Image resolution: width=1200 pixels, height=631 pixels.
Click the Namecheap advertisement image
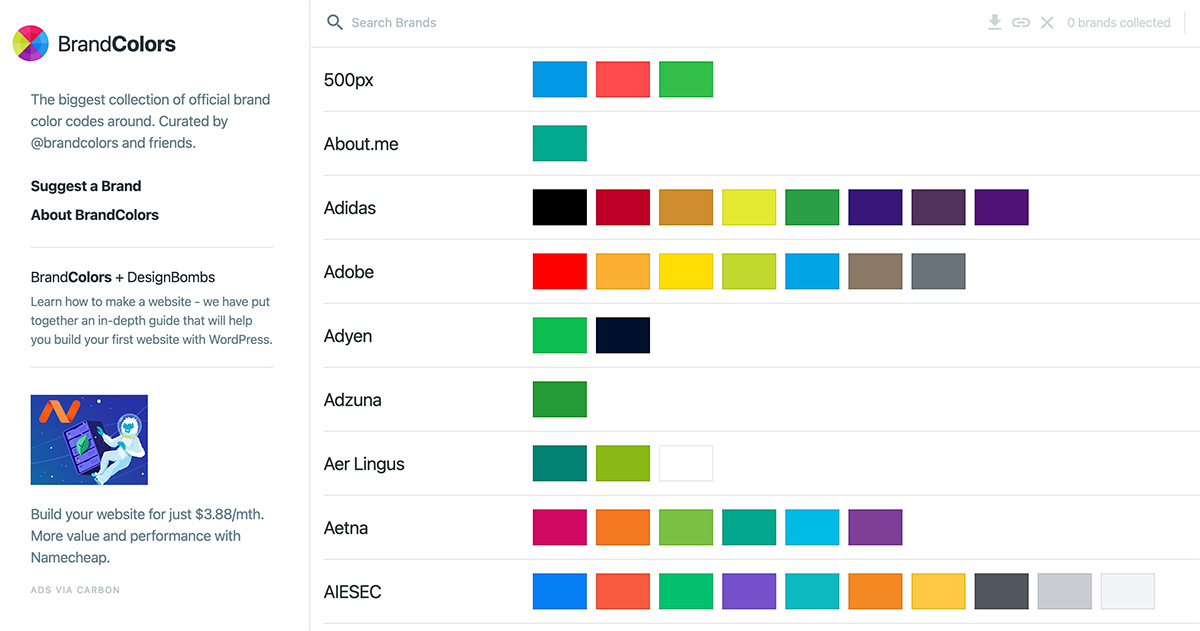[89, 440]
